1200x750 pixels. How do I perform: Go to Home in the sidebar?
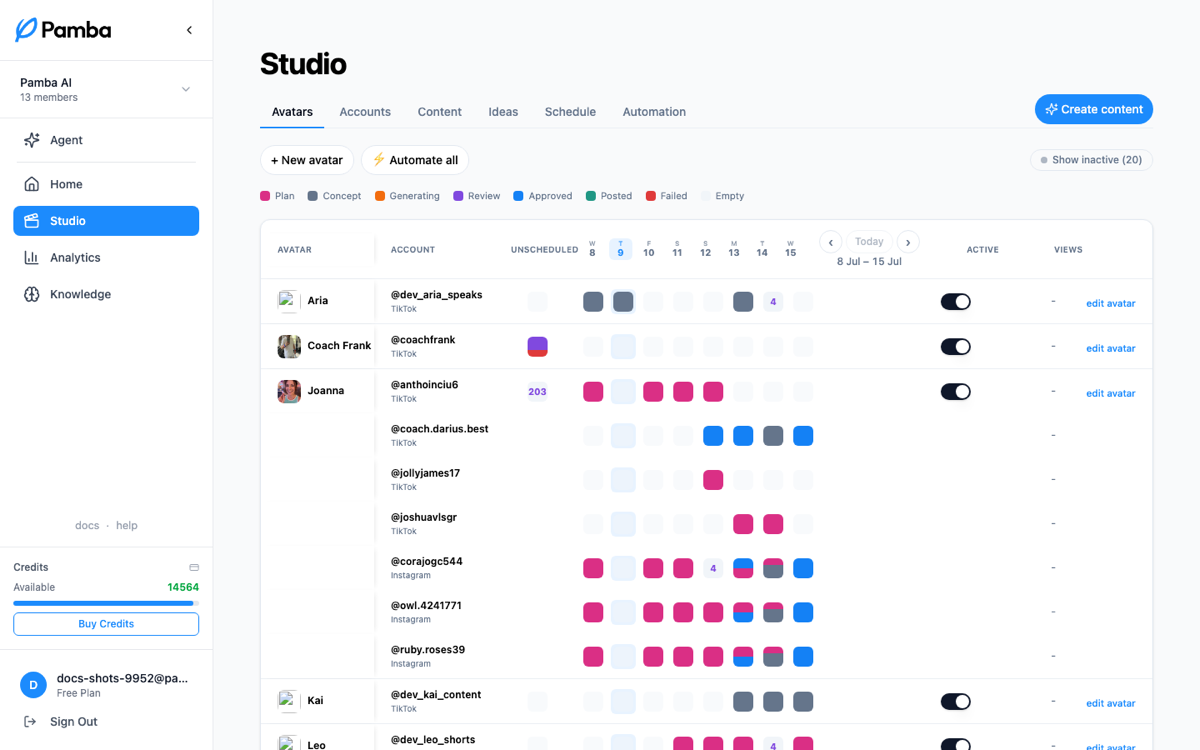(x=106, y=184)
